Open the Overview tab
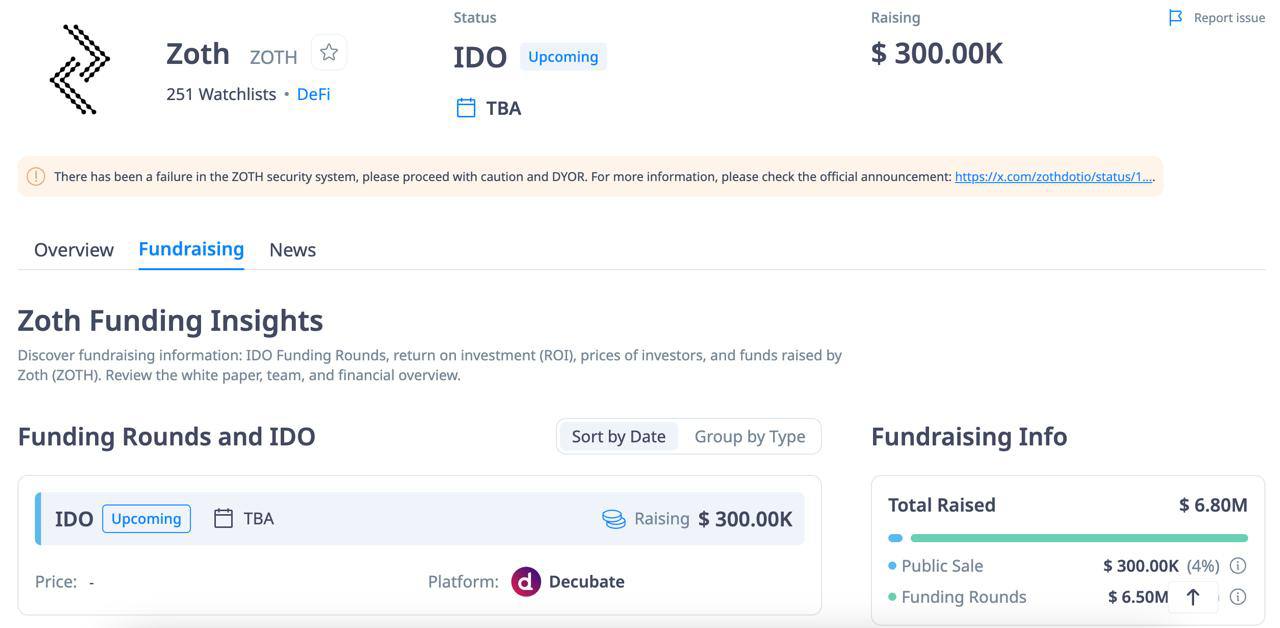The image size is (1280, 628). (74, 250)
